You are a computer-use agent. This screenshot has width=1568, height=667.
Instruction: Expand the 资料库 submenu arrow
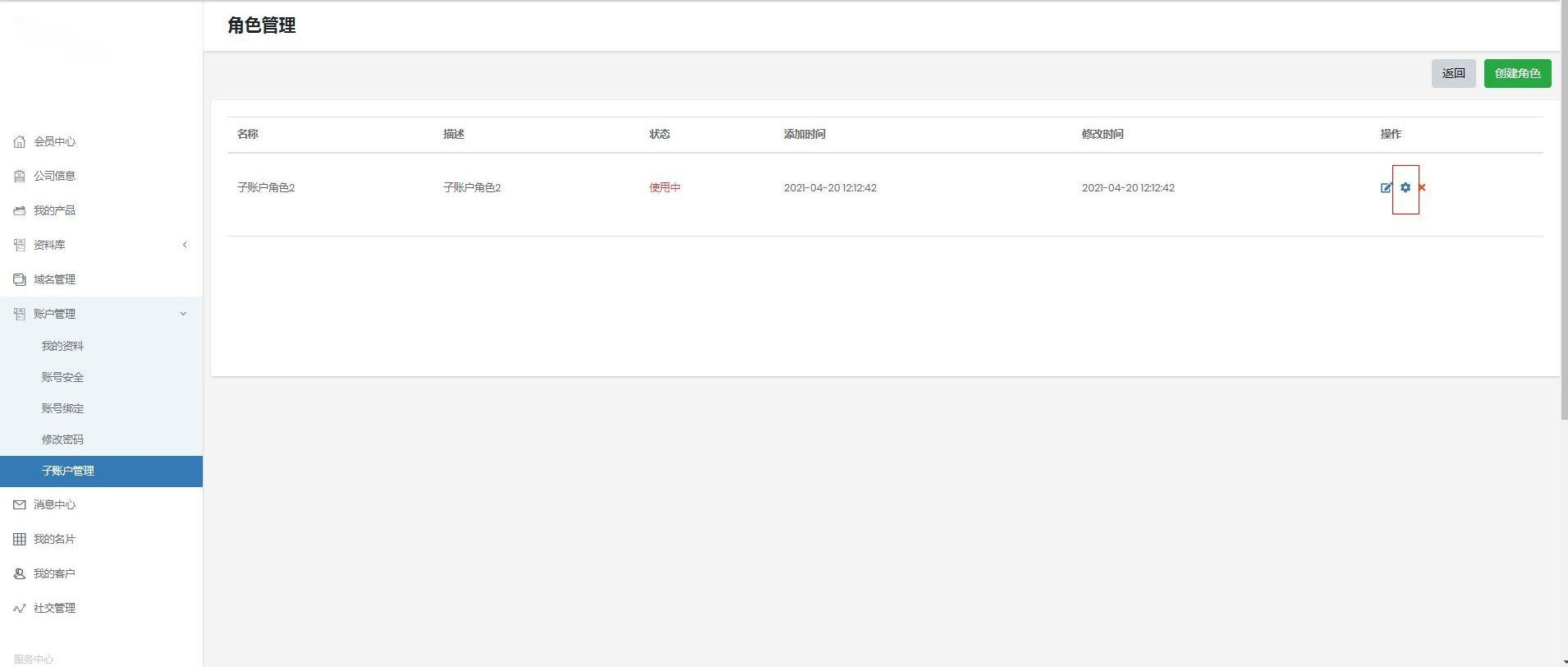click(x=185, y=245)
